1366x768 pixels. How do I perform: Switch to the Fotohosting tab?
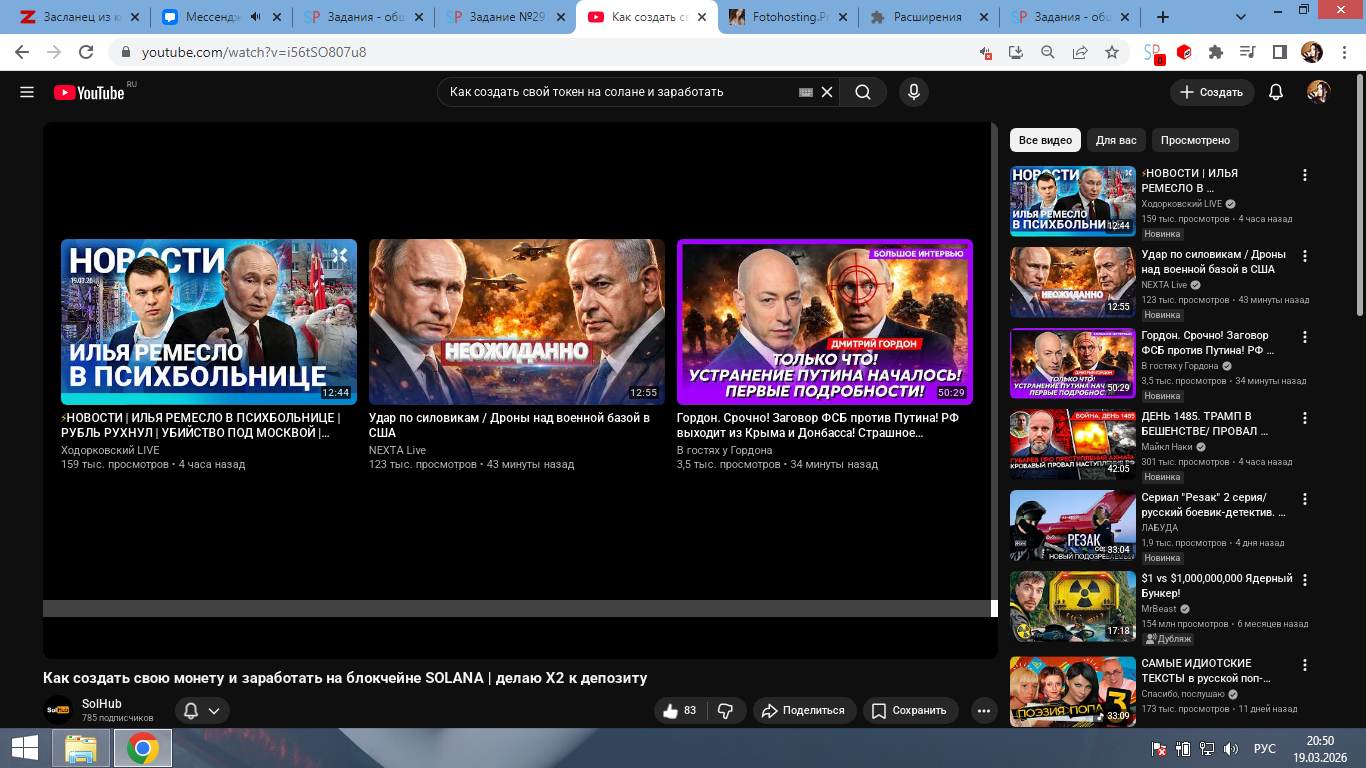pyautogui.click(x=789, y=17)
